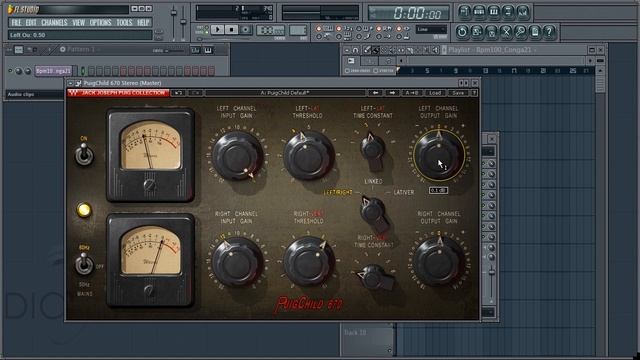Image resolution: width=640 pixels, height=360 pixels.
Task: Open the project info icon
Action: pyautogui.click(x=535, y=31)
